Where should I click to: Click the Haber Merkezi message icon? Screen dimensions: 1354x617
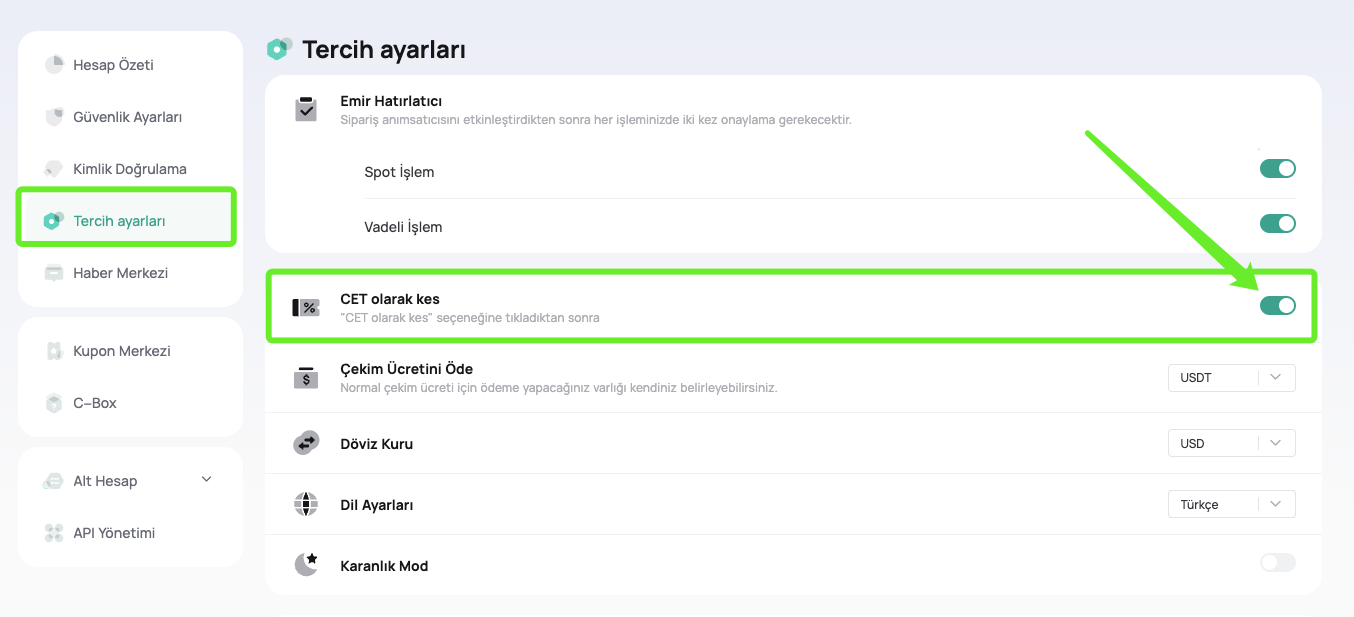54,273
